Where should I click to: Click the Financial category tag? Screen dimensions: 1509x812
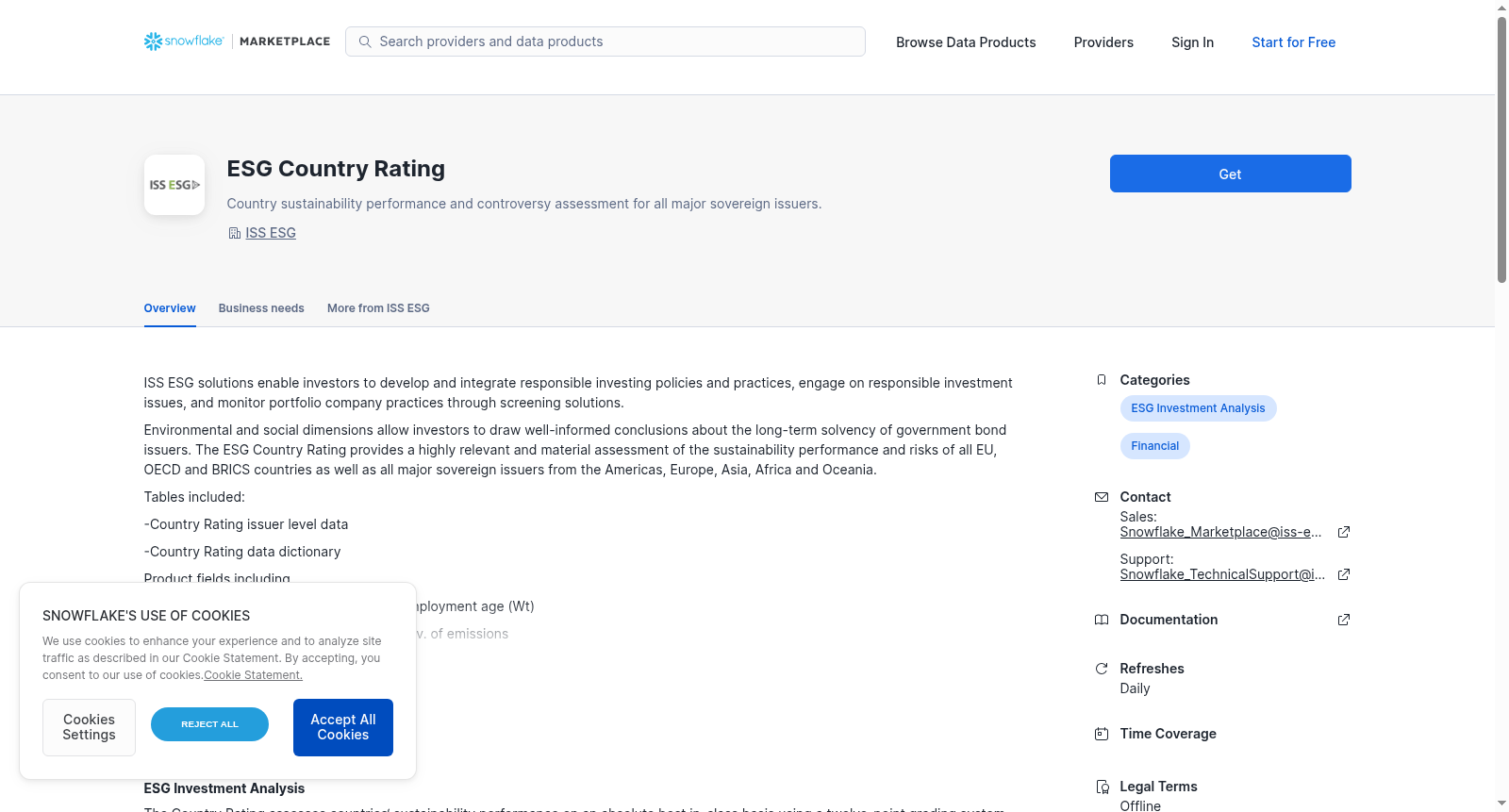[1154, 446]
